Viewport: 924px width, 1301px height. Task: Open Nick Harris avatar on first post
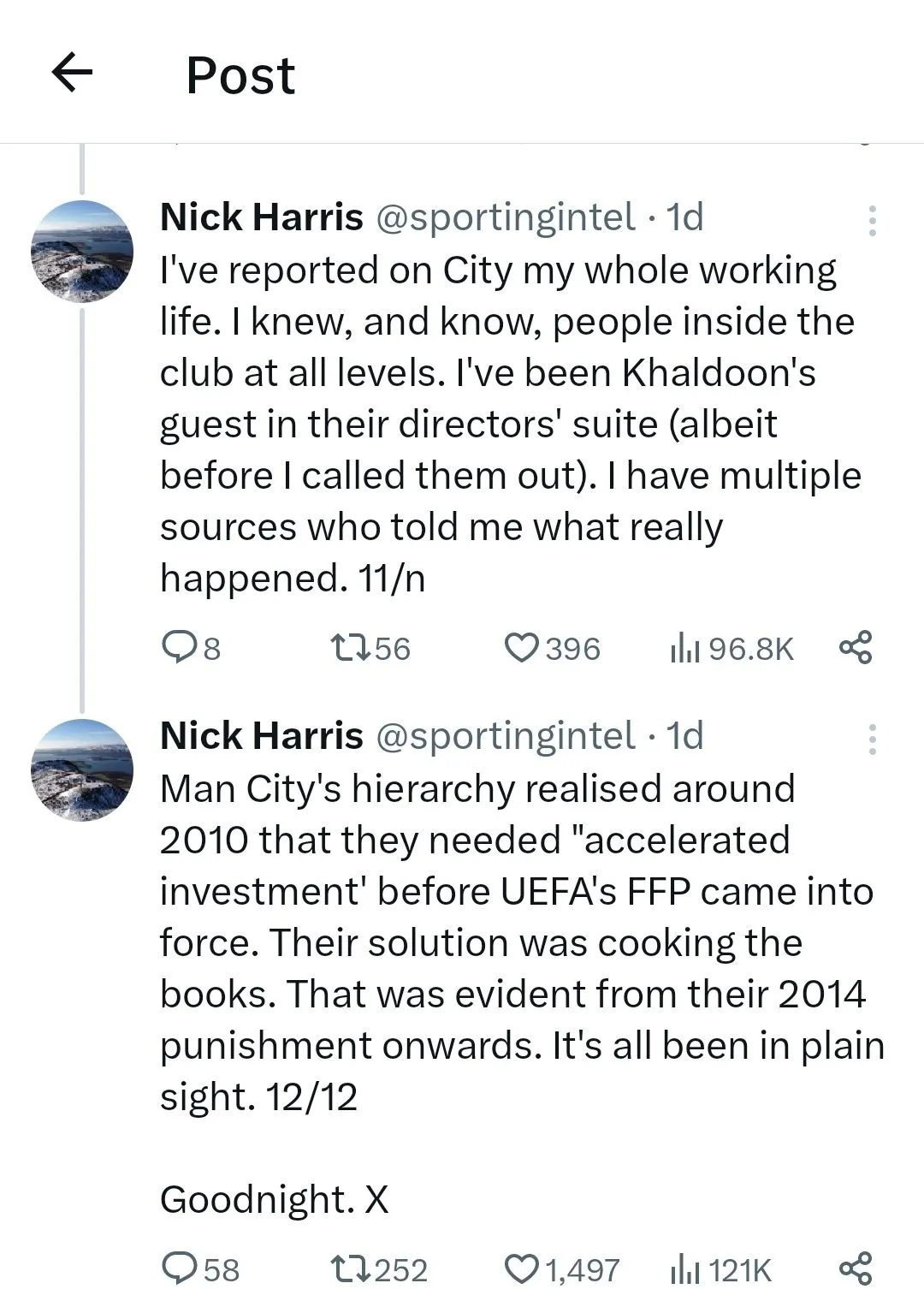tap(82, 251)
